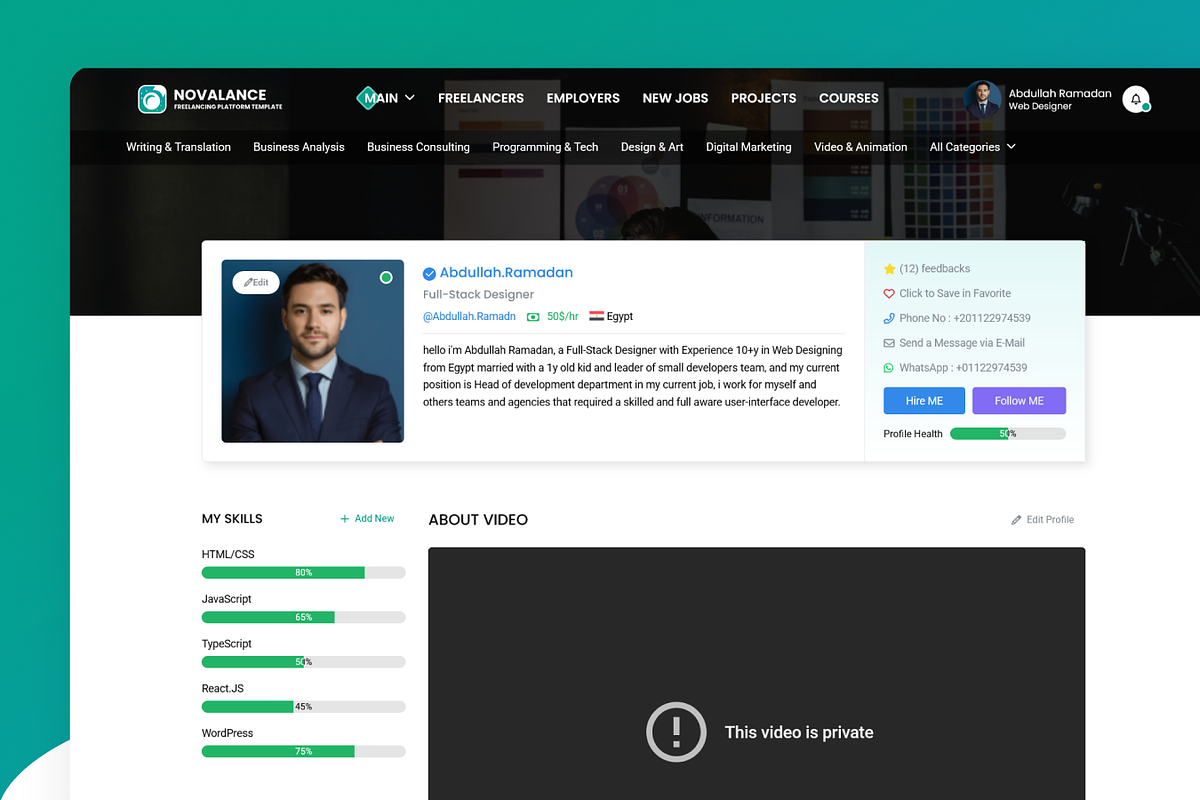Image resolution: width=1200 pixels, height=800 pixels.
Task: Select Video & Animation category
Action: pyautogui.click(x=861, y=147)
